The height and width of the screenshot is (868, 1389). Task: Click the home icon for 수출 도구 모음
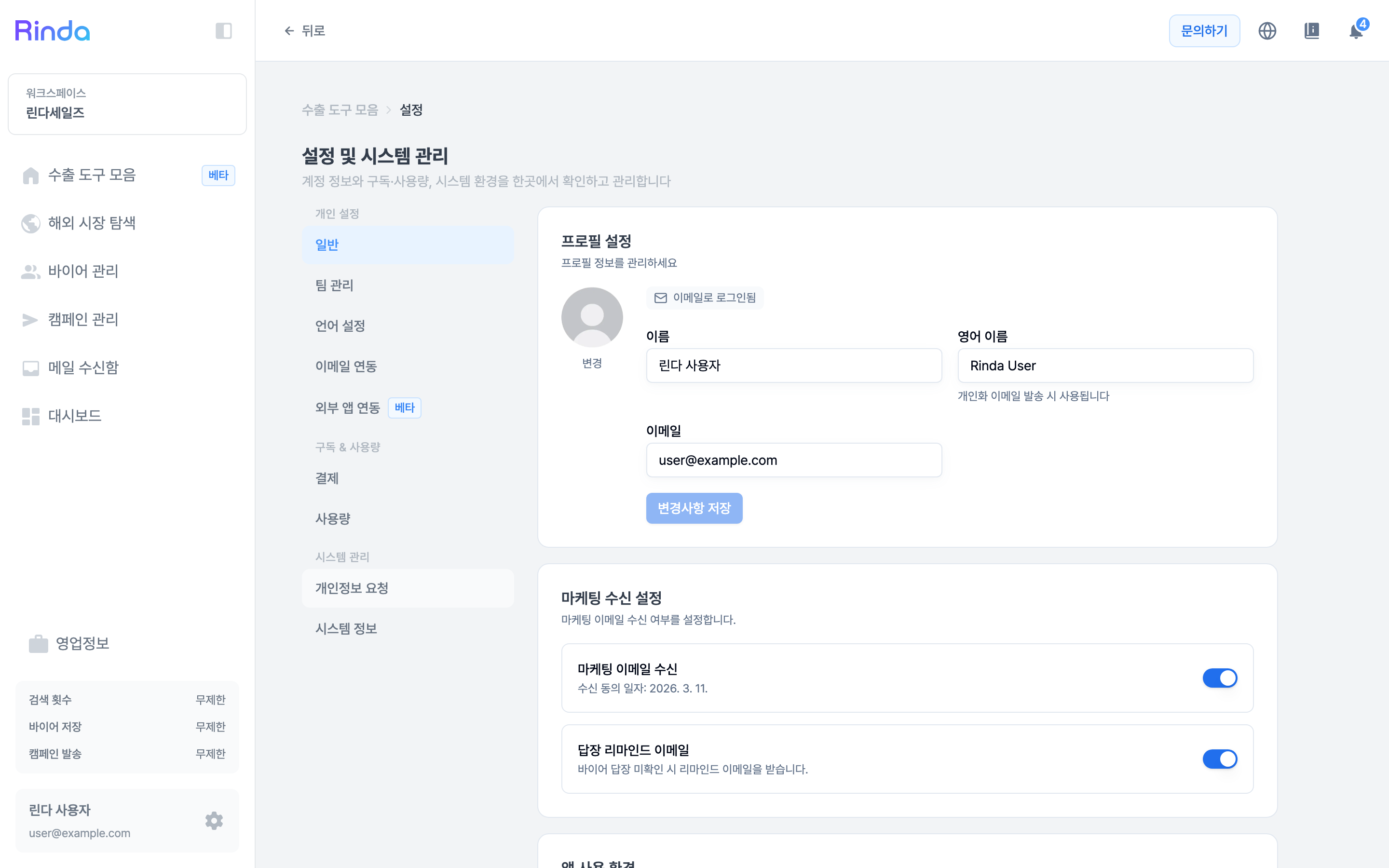[x=30, y=175]
